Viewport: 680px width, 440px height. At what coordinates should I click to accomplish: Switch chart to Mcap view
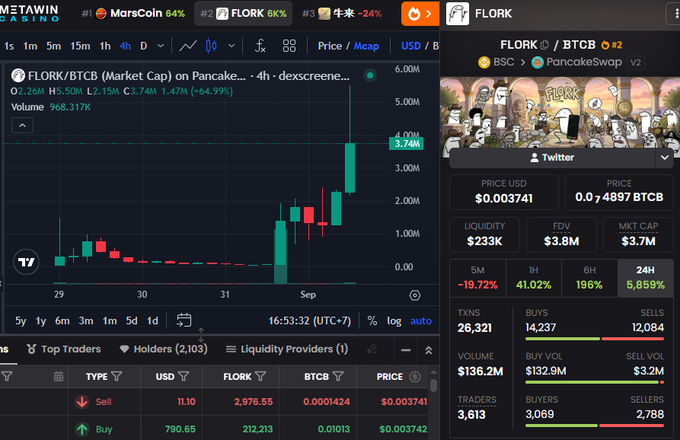(x=366, y=46)
